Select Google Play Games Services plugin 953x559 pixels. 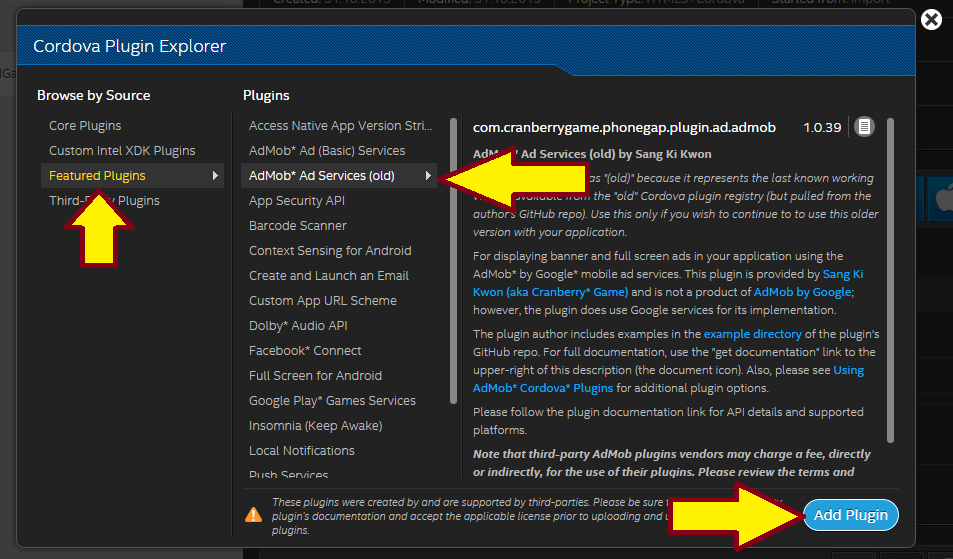[332, 401]
